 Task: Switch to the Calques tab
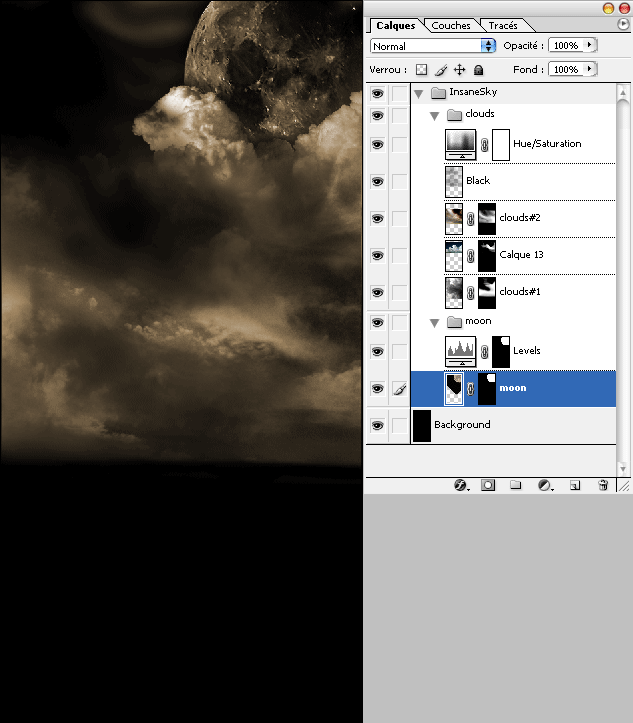[x=396, y=25]
